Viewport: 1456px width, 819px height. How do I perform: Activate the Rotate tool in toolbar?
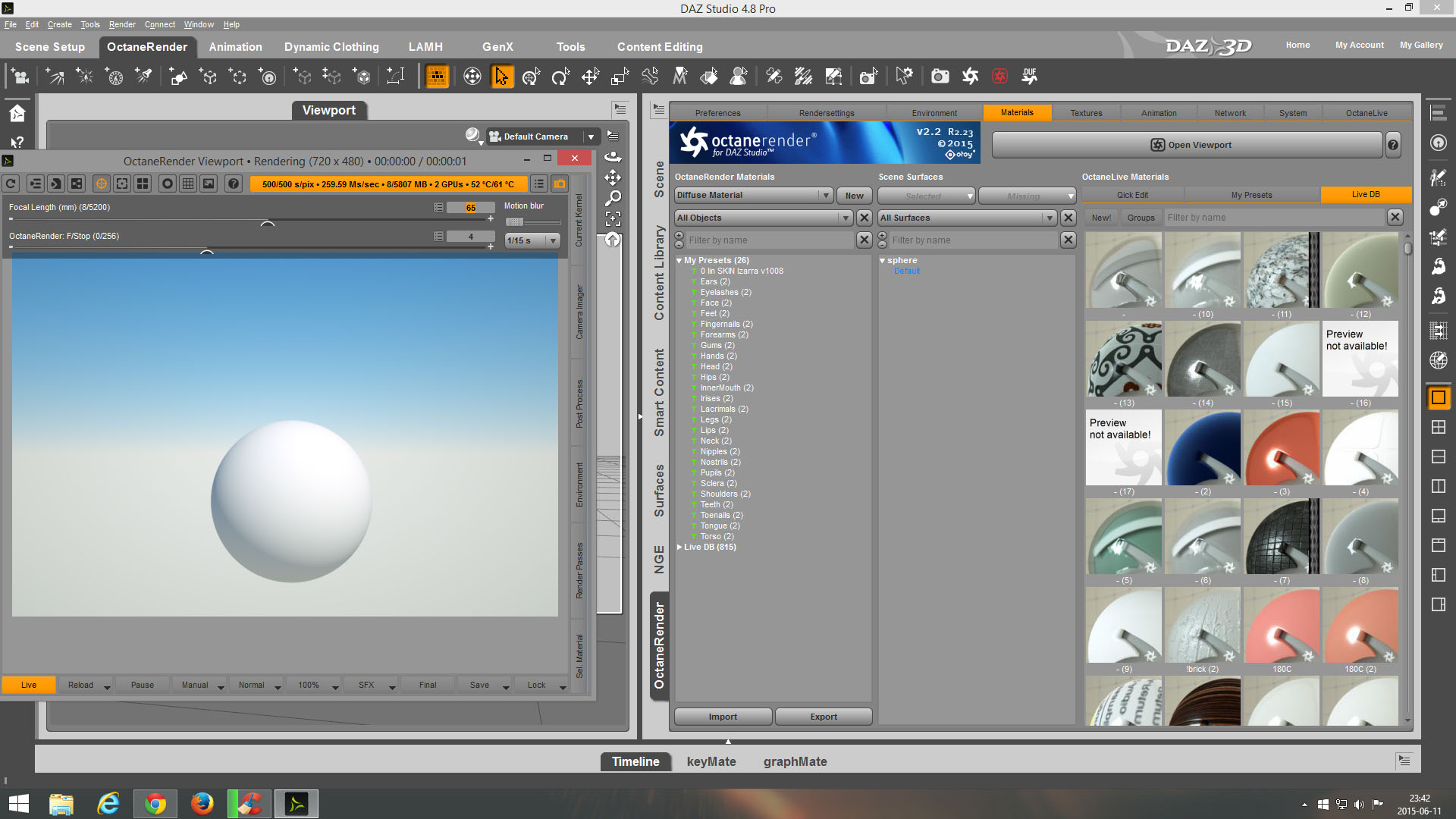coord(560,77)
